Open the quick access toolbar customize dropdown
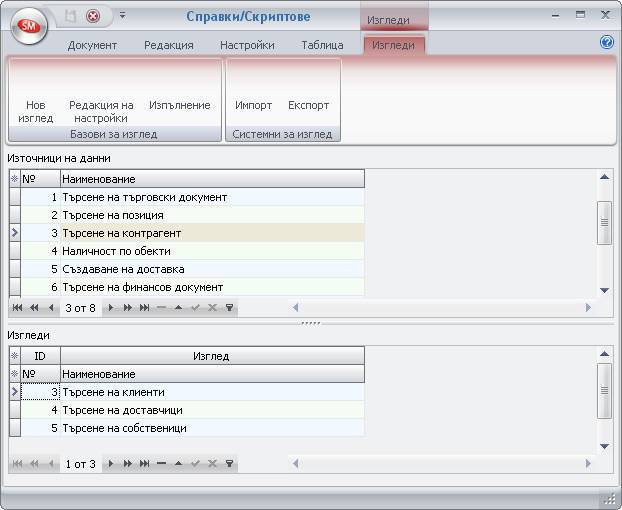The width and height of the screenshot is (622, 510). (x=123, y=15)
